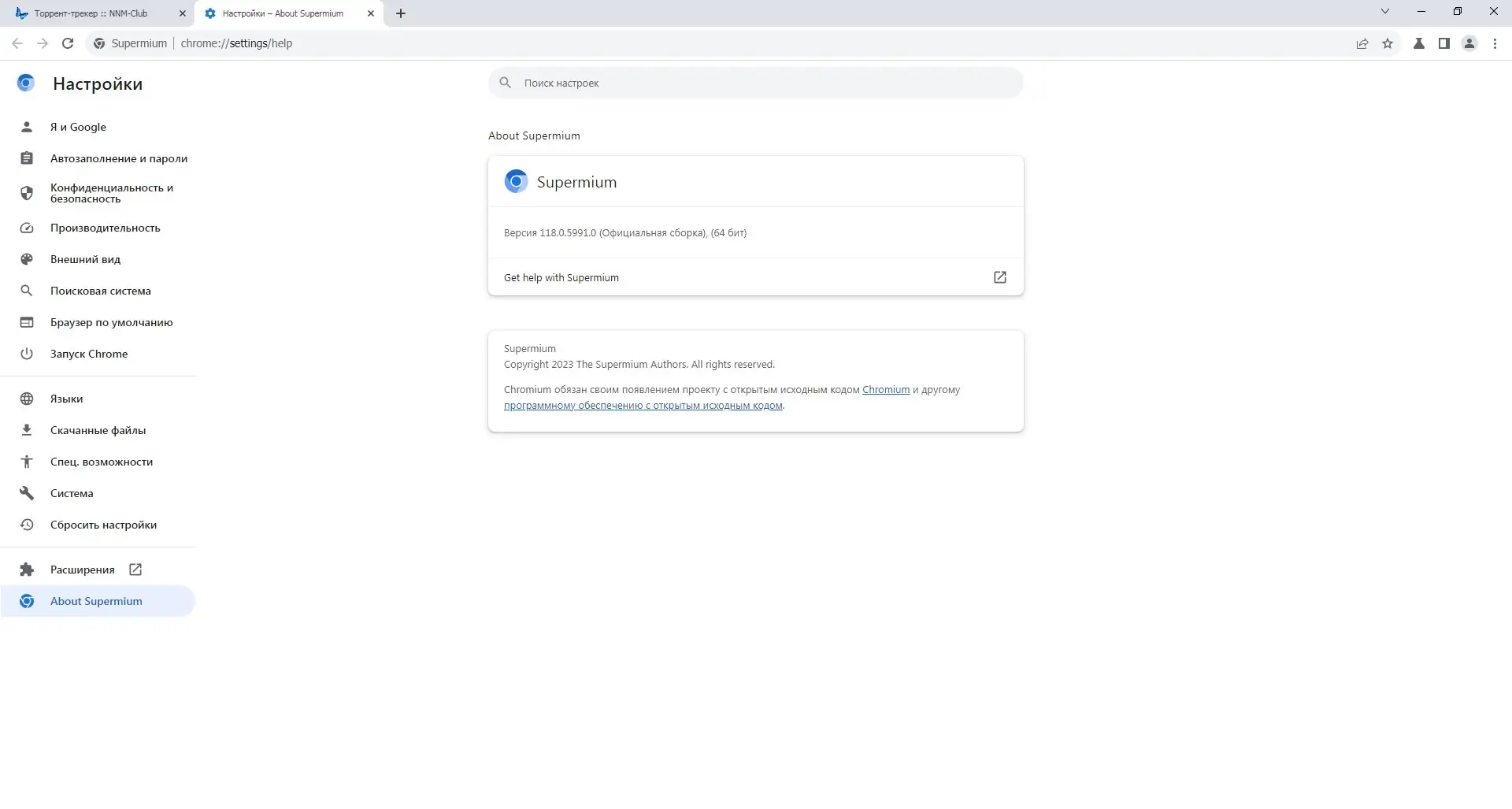Image resolution: width=1512 pixels, height=809 pixels.
Task: Open Сбросить настройки section
Action: pyautogui.click(x=98, y=525)
